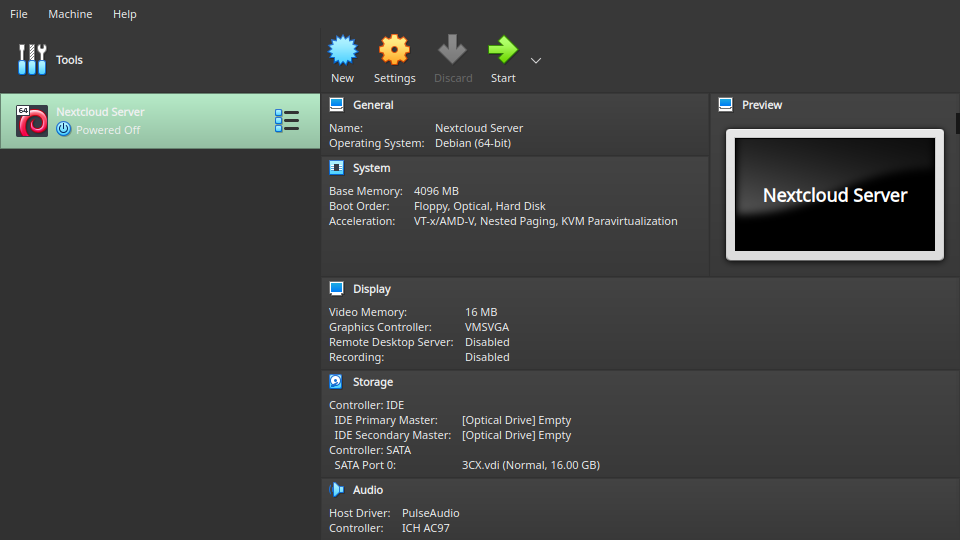Select the Tools icon in sidebar
This screenshot has height=540, width=960.
32,59
